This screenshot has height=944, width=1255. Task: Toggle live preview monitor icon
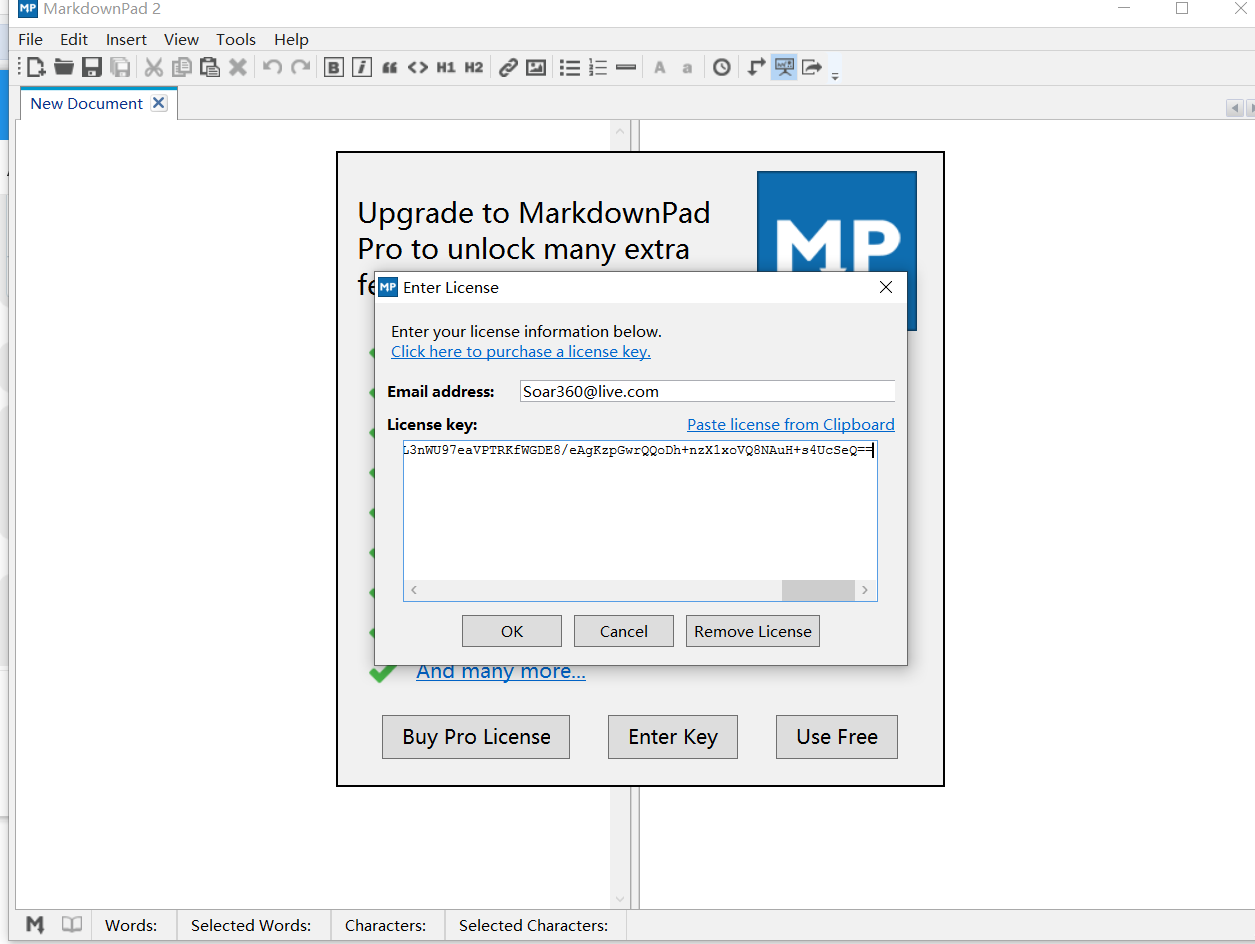pyautogui.click(x=784, y=67)
